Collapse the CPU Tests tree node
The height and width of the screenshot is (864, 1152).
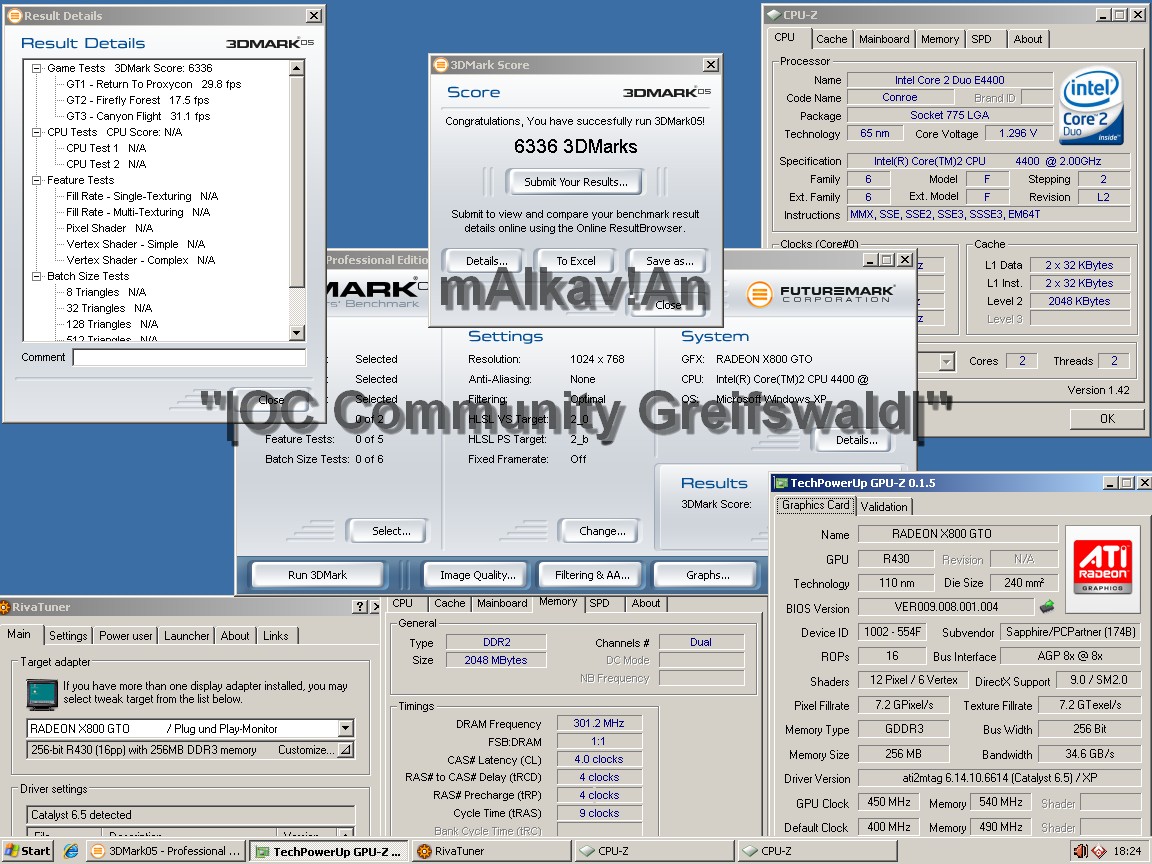point(36,133)
